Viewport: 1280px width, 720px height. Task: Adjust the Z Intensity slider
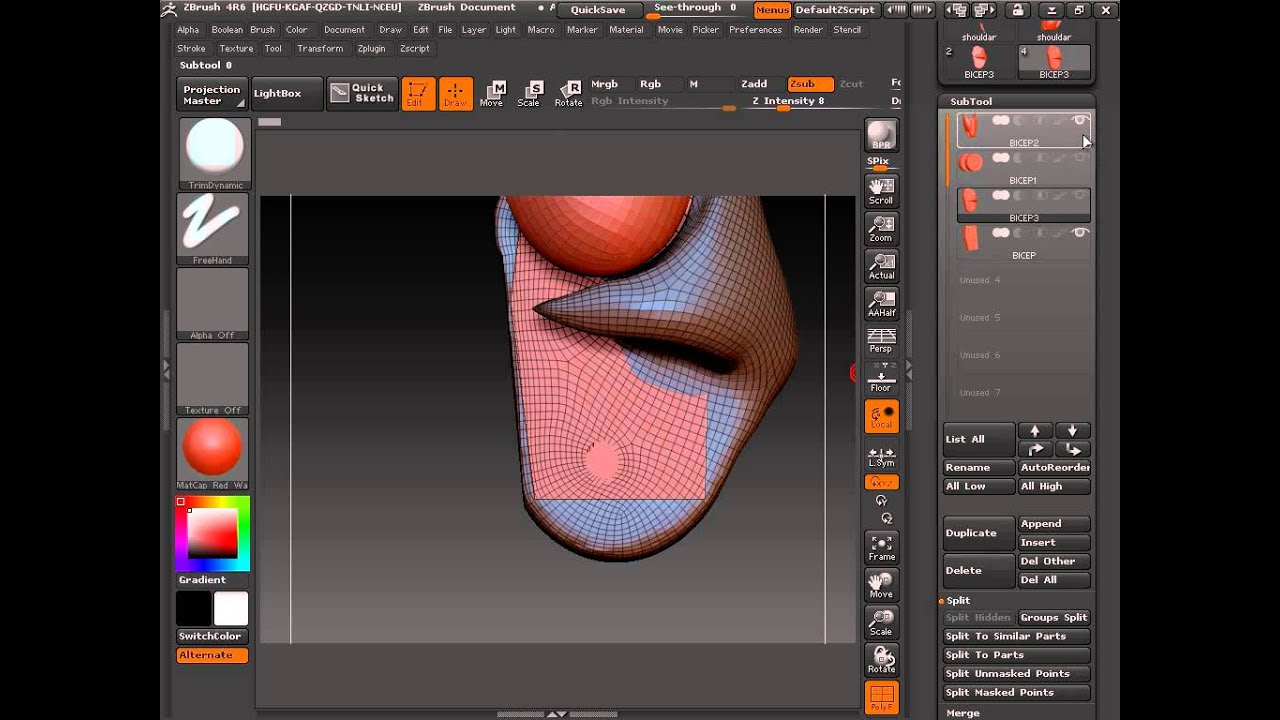pos(787,101)
